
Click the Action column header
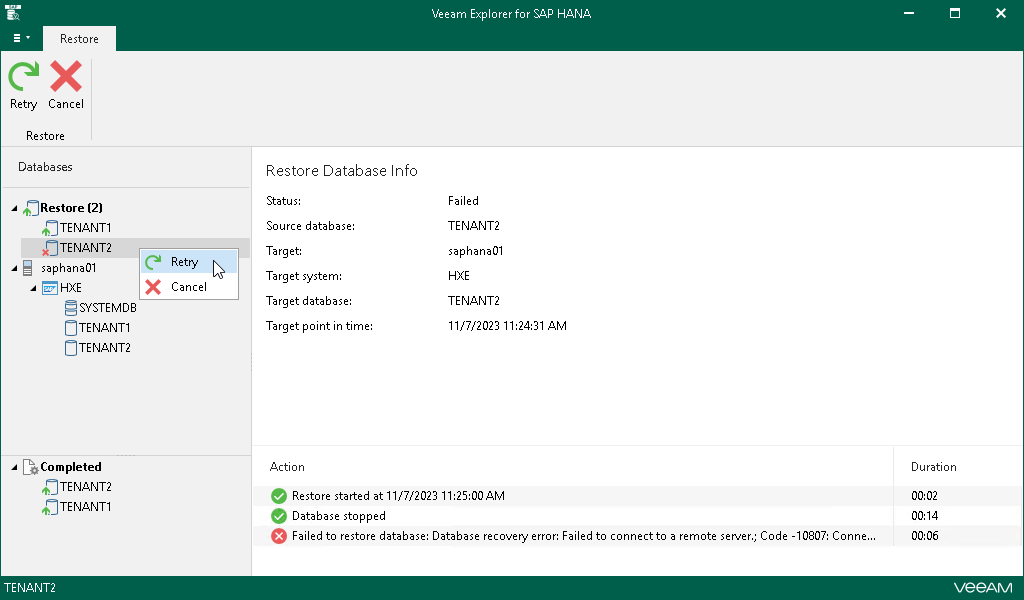[287, 467]
